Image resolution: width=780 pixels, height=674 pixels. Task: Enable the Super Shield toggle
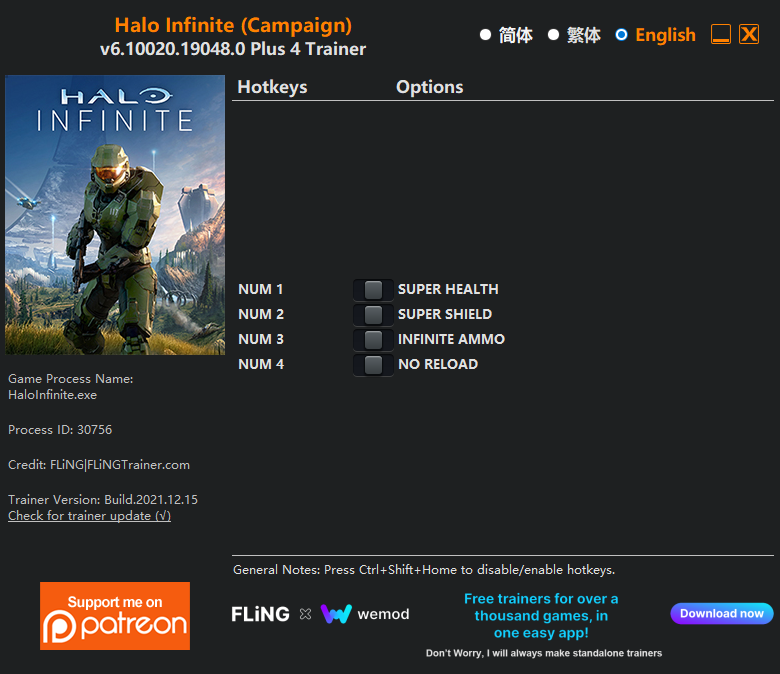373,314
